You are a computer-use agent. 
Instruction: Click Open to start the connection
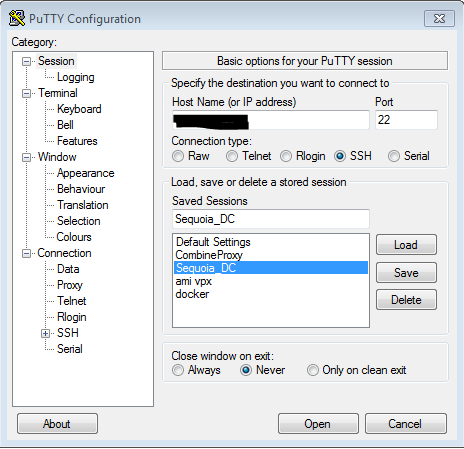click(318, 424)
